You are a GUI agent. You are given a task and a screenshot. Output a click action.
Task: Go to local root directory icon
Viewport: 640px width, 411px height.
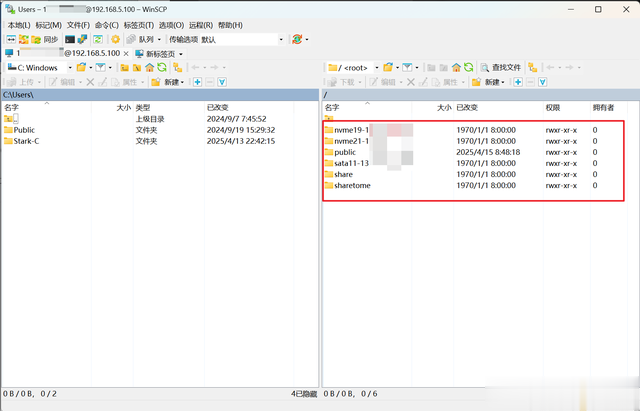pyautogui.click(x=137, y=68)
